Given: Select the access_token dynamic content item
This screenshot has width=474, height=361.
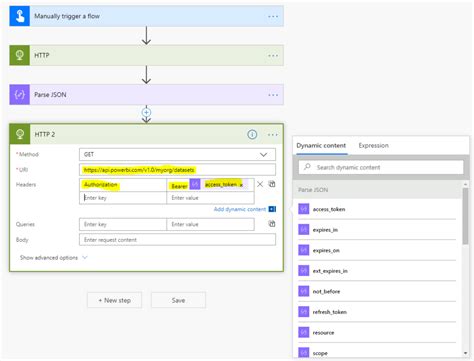Looking at the screenshot, I should click(377, 209).
